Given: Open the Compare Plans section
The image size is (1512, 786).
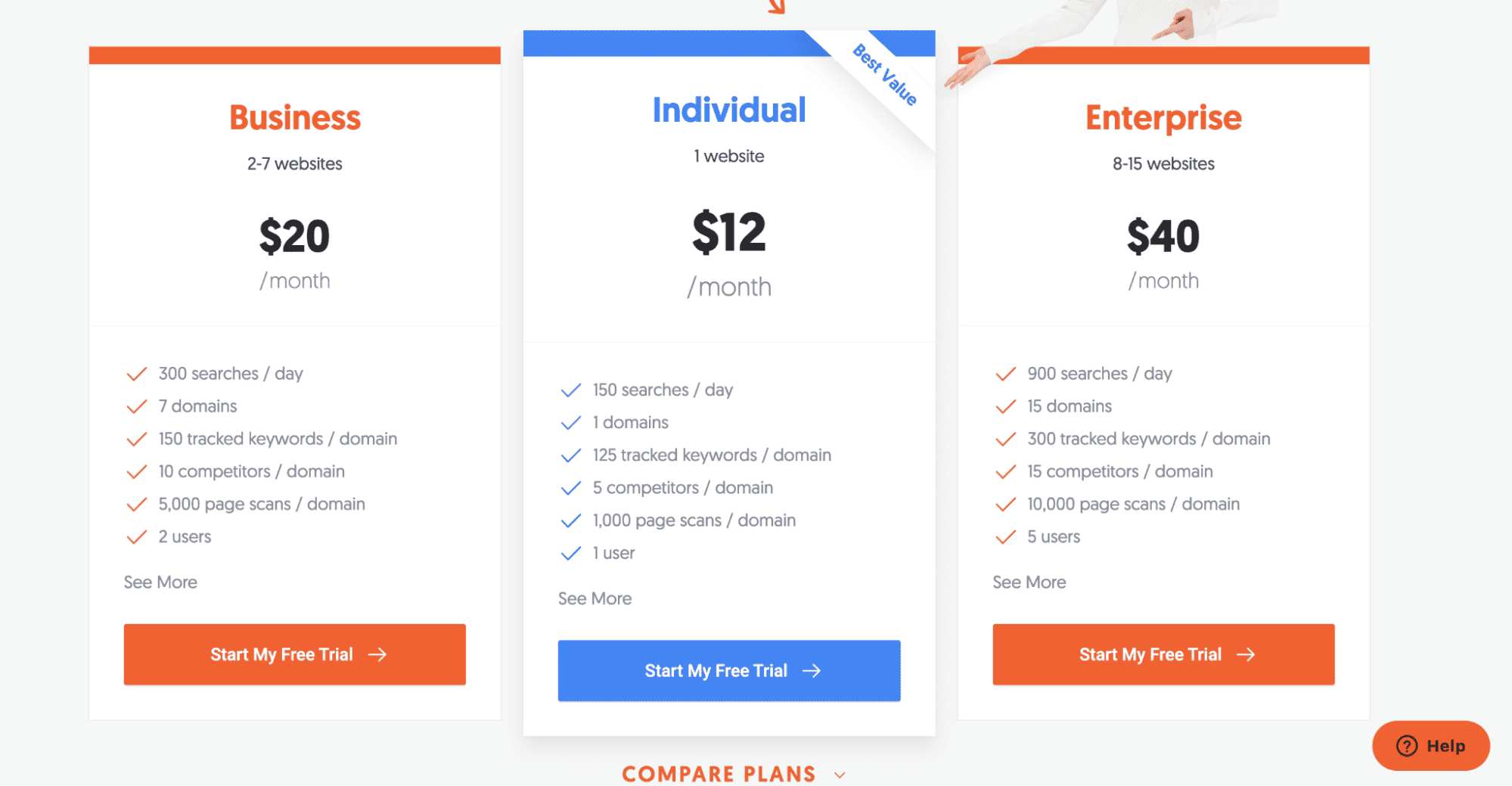Looking at the screenshot, I should [719, 774].
